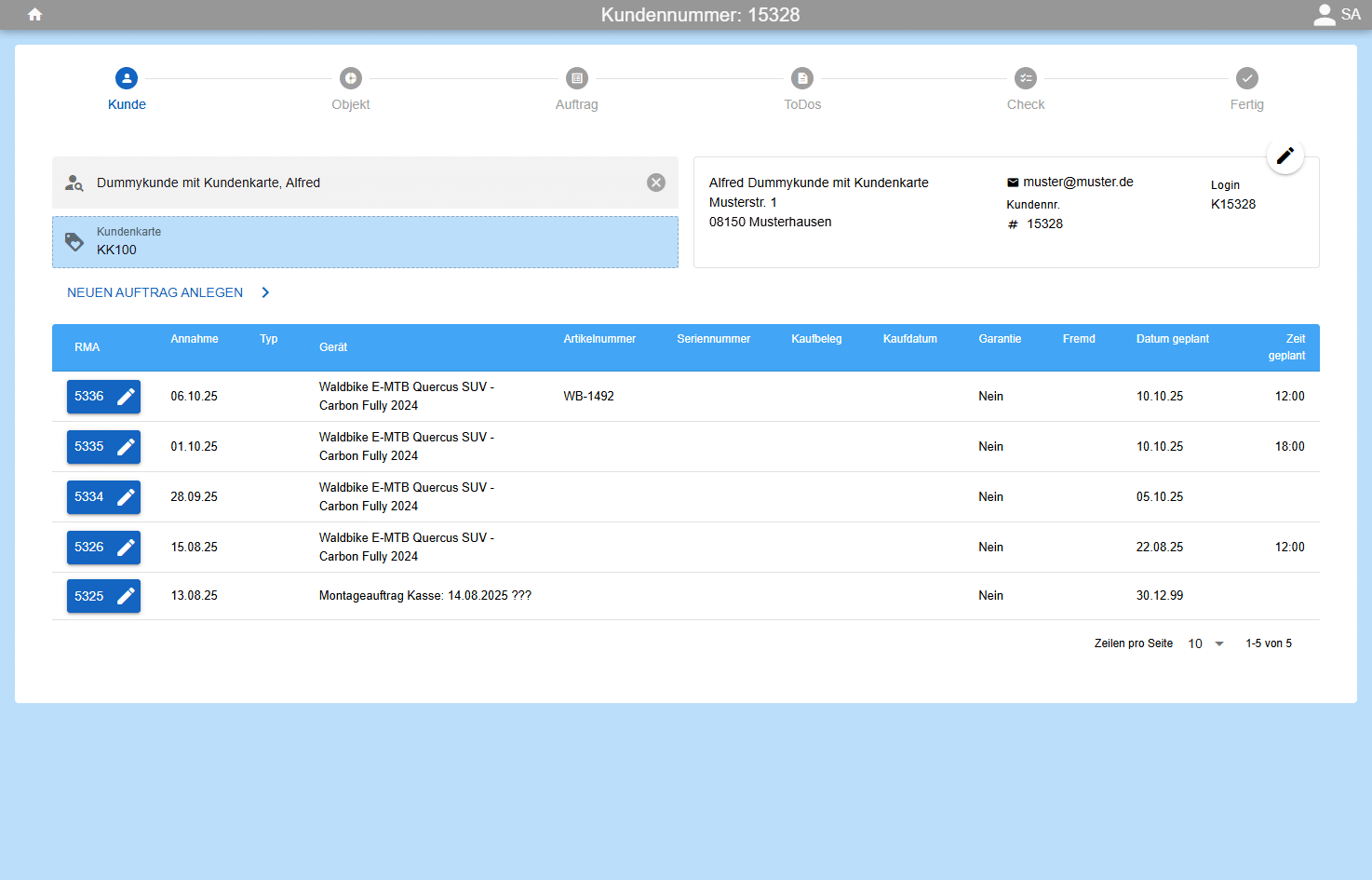Select the Check step icon
The image size is (1372, 880).
tap(1026, 79)
